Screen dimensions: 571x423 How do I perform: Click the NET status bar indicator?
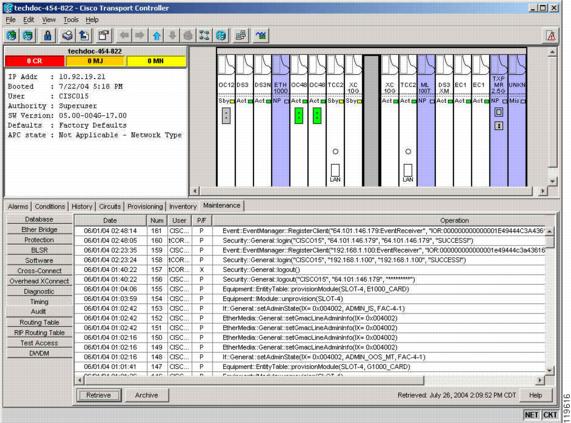pos(531,415)
